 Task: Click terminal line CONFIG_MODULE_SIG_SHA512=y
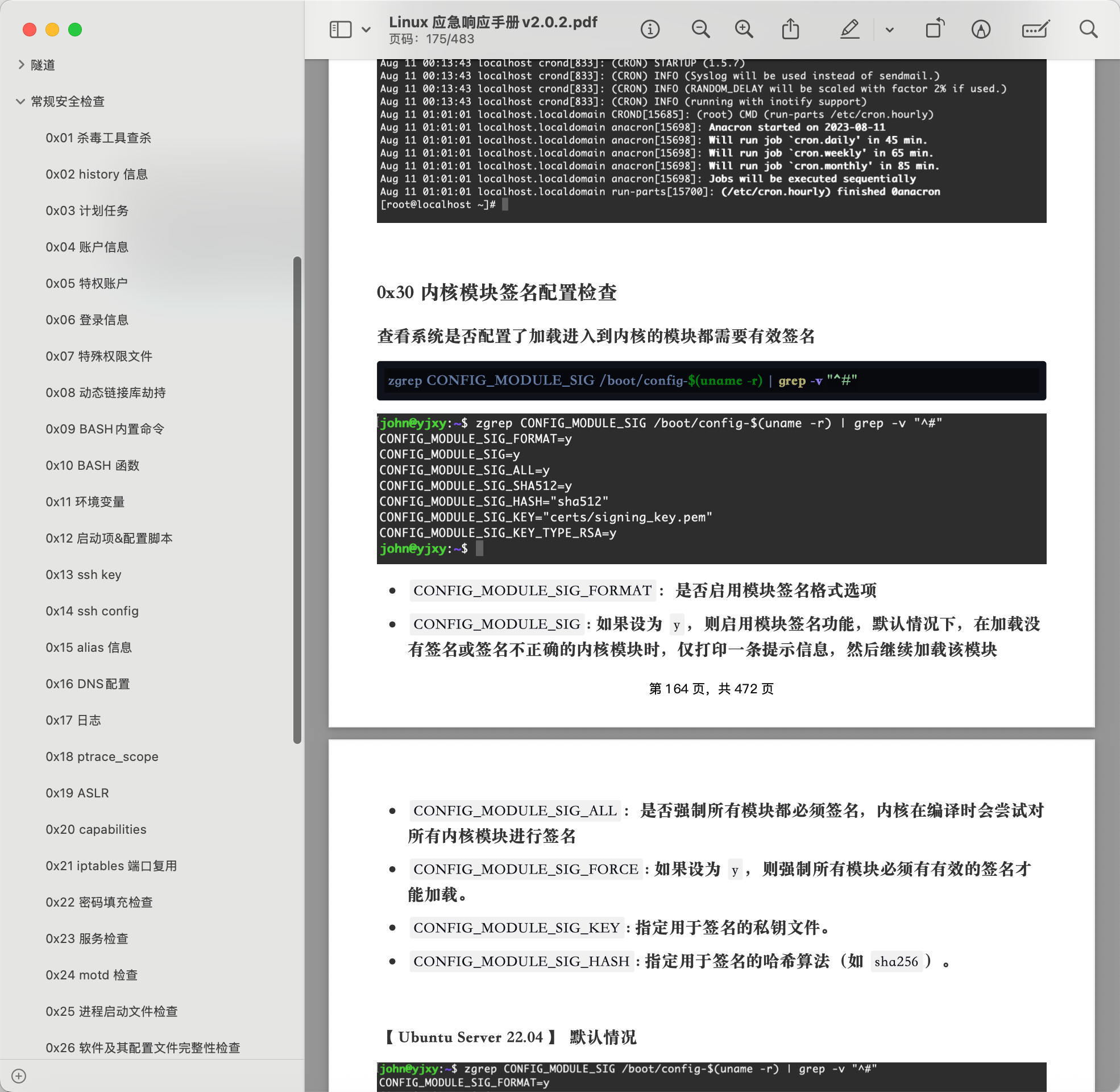pos(475,486)
